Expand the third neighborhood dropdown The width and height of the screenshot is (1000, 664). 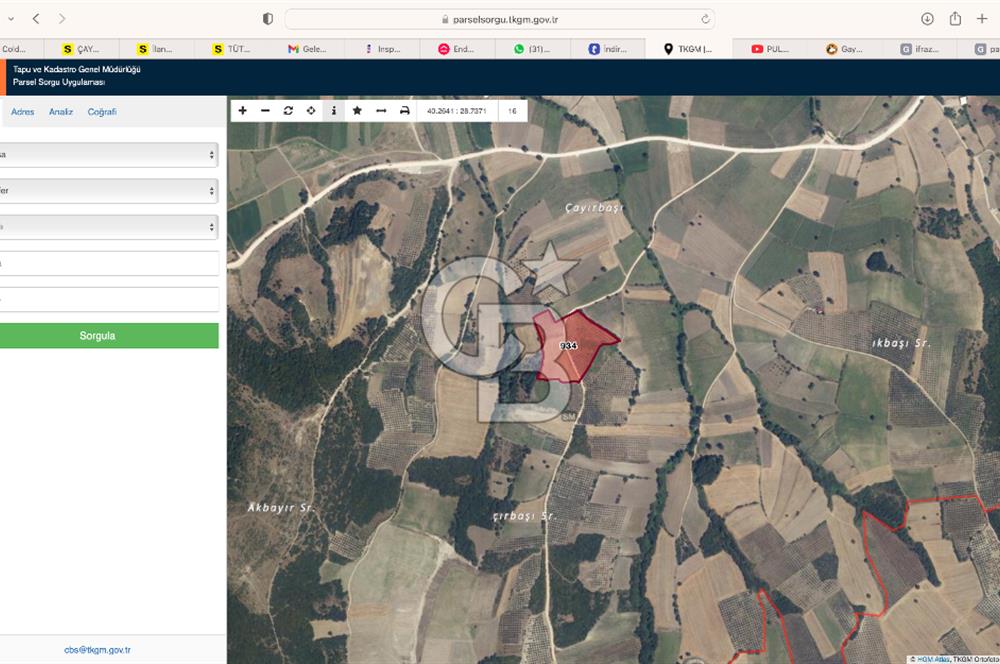click(x=108, y=227)
